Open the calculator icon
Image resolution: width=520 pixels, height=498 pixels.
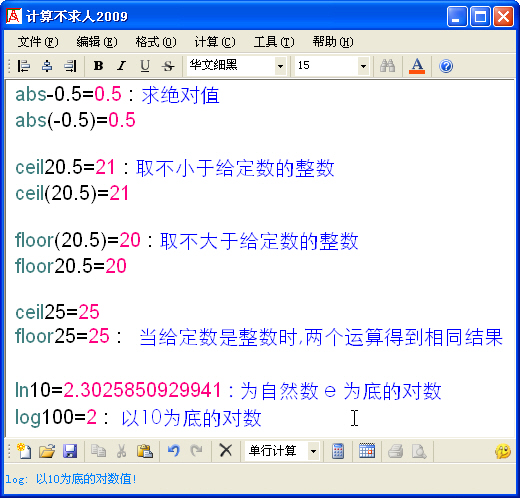338,451
